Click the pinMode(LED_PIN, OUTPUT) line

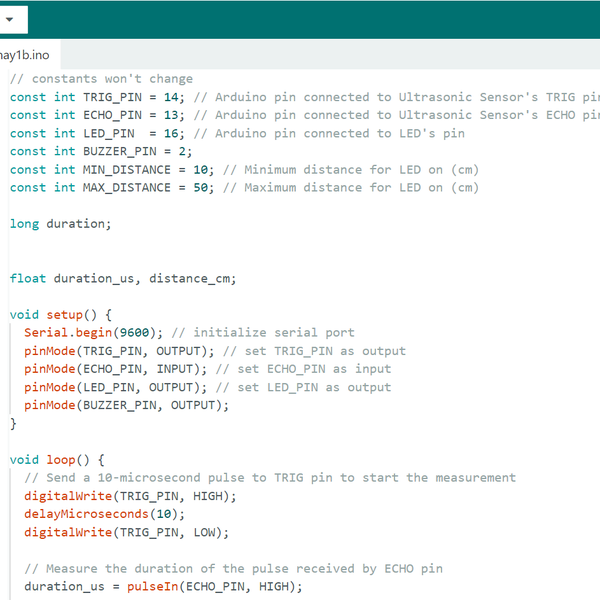point(208,388)
